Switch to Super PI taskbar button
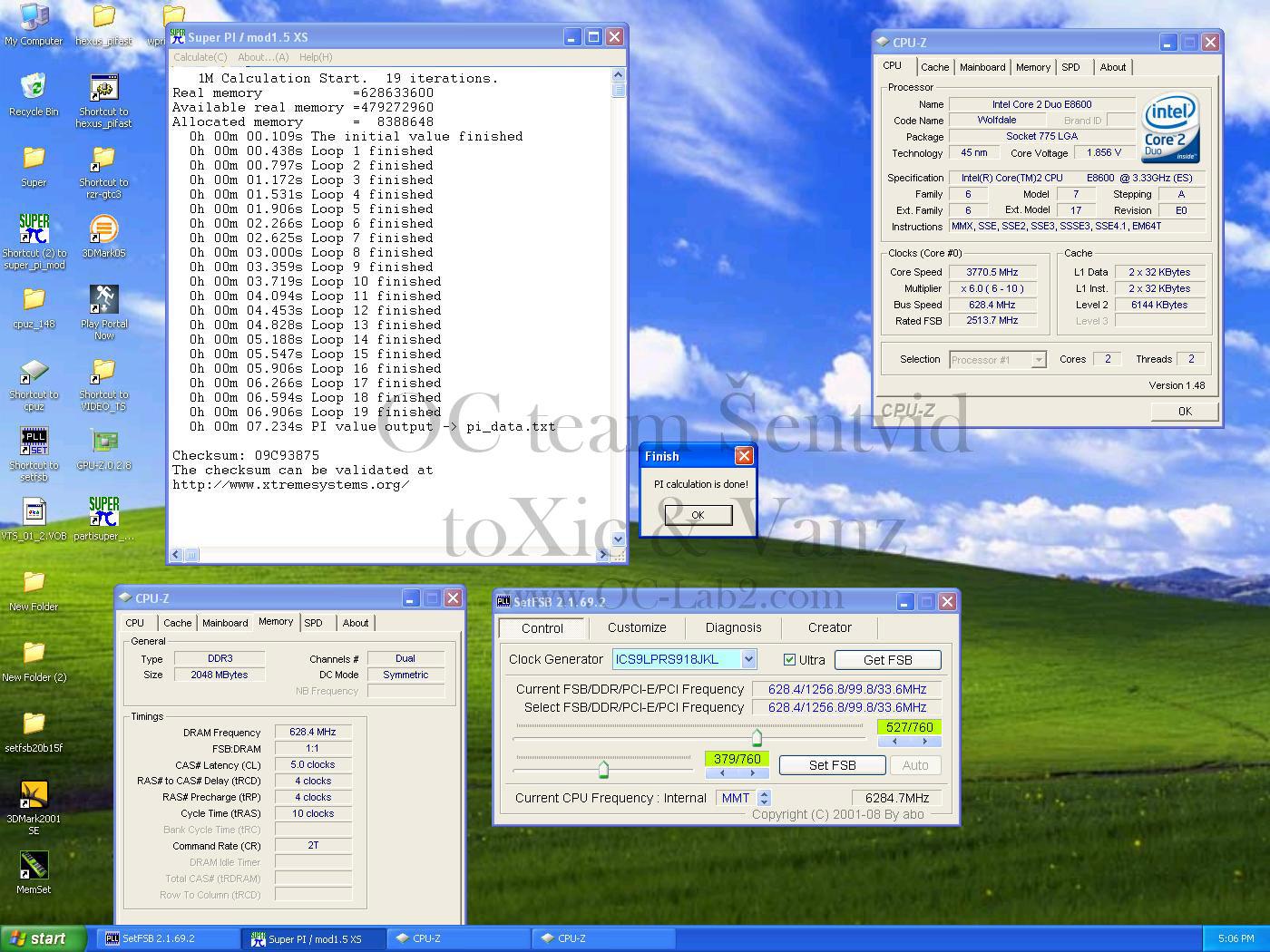Viewport: 1270px width, 952px height. 314,938
